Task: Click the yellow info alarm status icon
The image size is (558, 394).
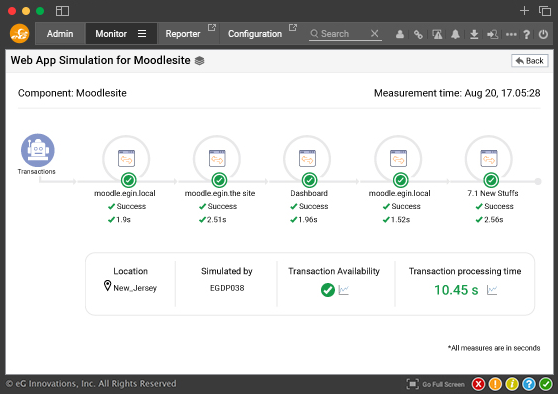Action: click(x=512, y=384)
